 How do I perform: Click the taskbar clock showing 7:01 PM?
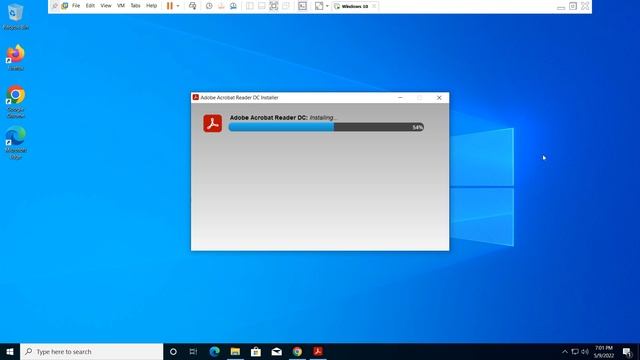pyautogui.click(x=604, y=351)
